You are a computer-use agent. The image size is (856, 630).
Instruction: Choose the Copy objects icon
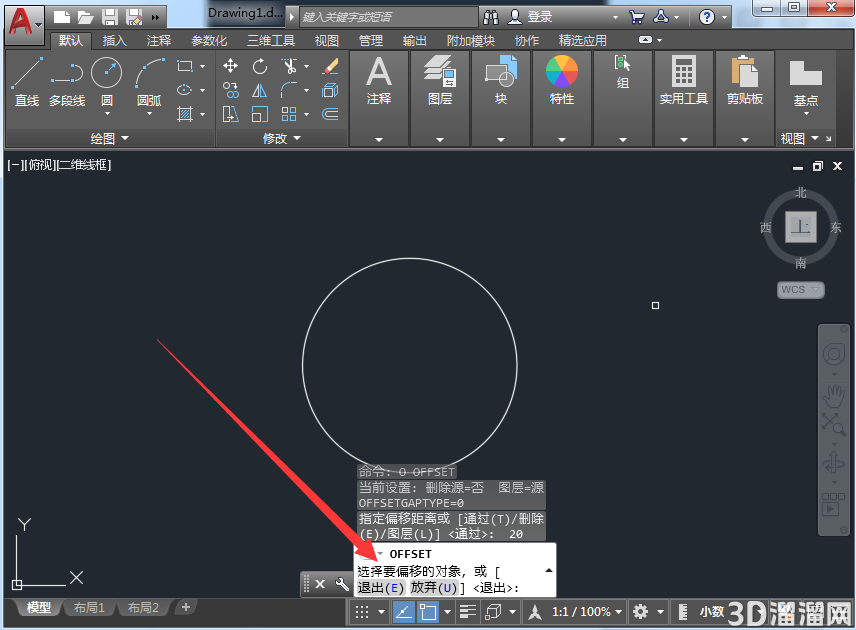click(x=230, y=90)
